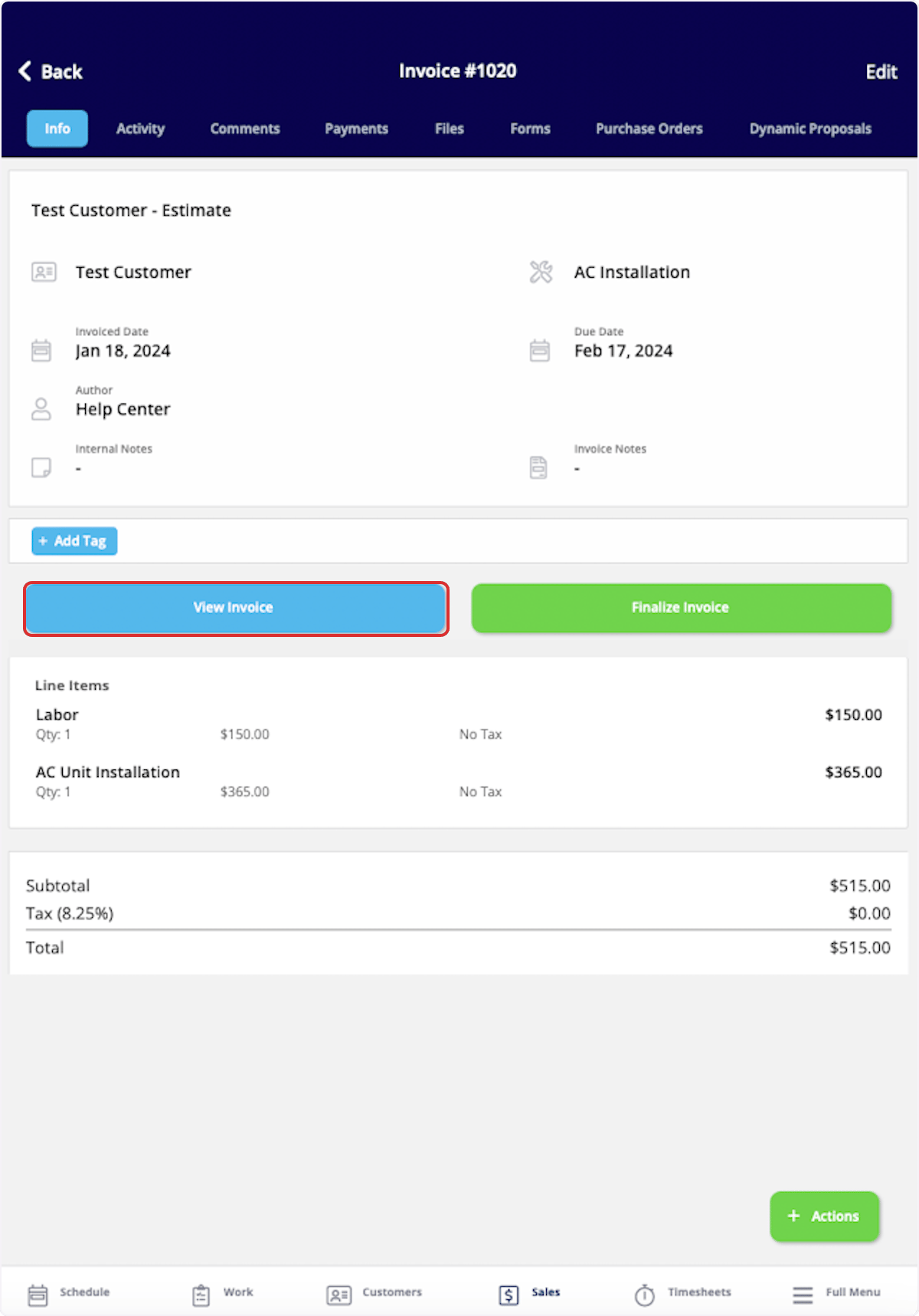The image size is (919, 1316).
Task: Click the wrench icon beside AC Installation
Action: [x=541, y=272]
